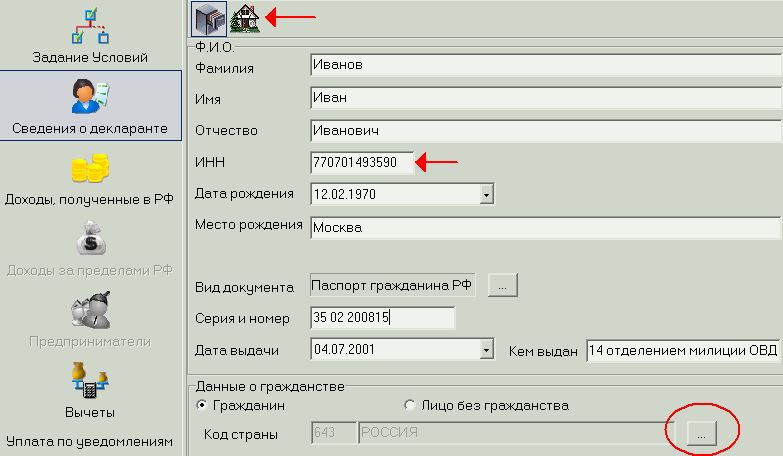Open Код страны selection ellipsis button
The height and width of the screenshot is (456, 783).
tap(702, 433)
